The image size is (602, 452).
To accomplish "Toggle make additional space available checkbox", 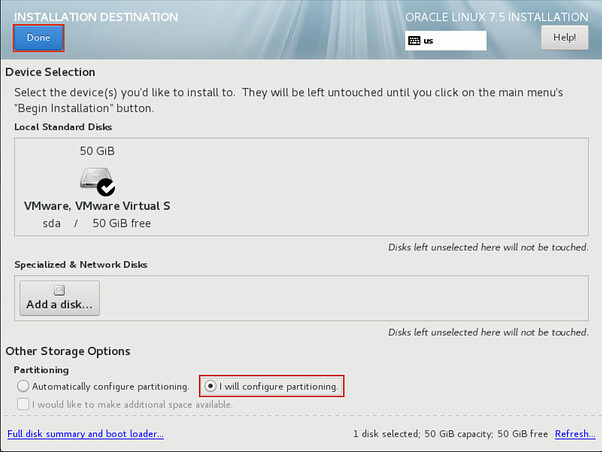I will 23,404.
